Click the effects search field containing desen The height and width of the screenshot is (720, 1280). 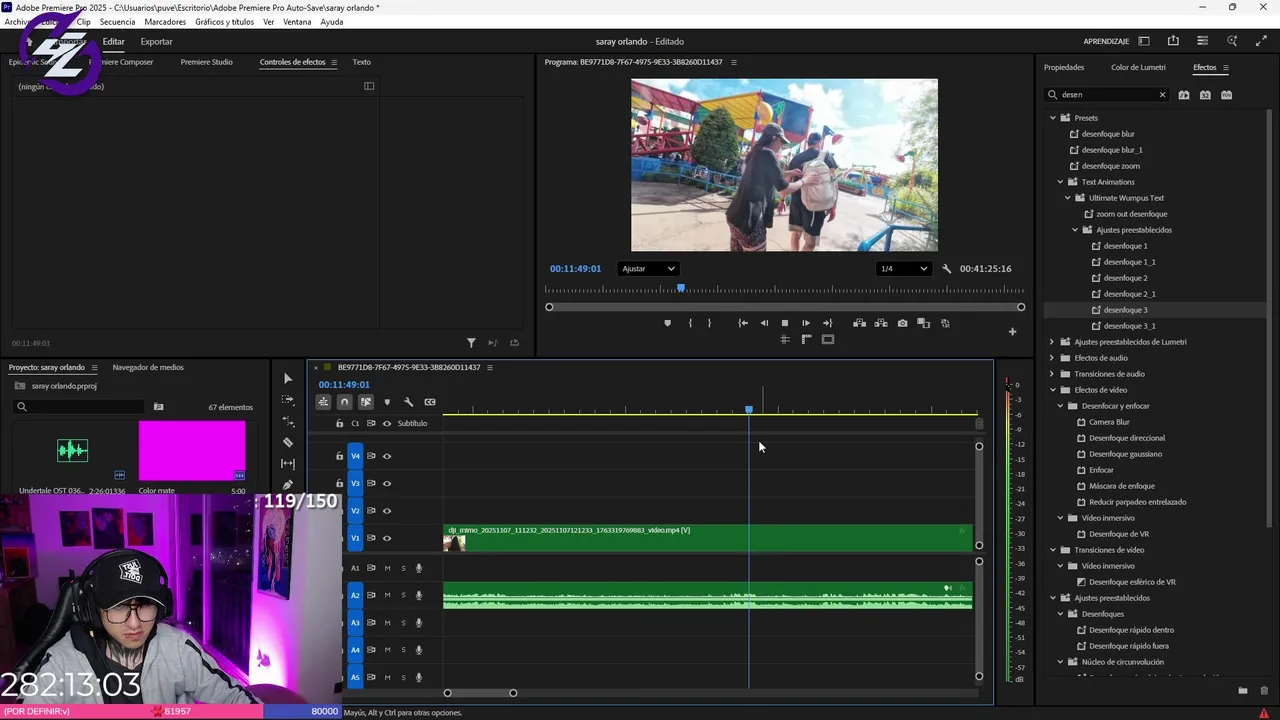point(1107,95)
